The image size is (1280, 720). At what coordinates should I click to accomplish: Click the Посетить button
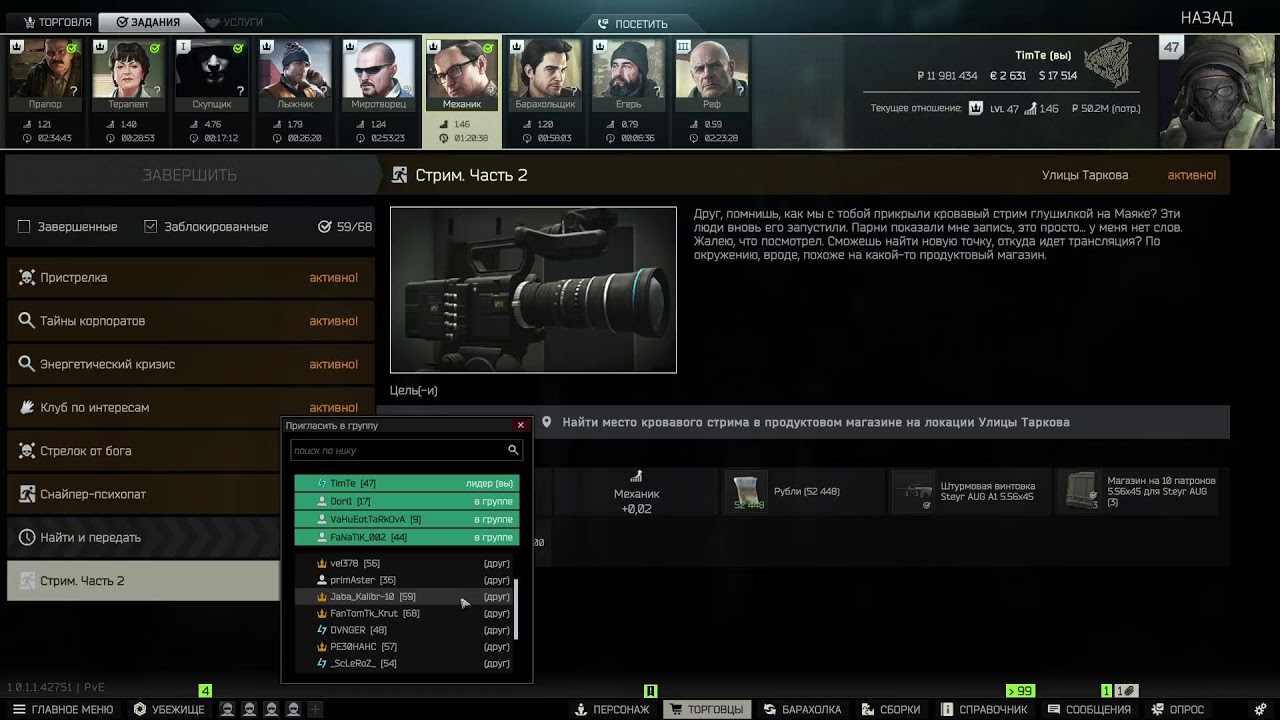[632, 23]
